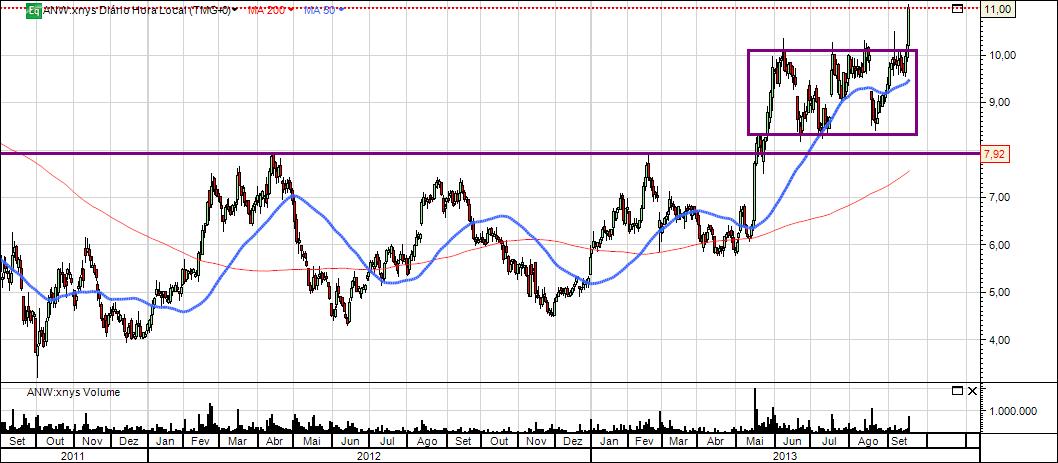
Task: Maximize the price chart pane
Action: pyautogui.click(x=957, y=9)
